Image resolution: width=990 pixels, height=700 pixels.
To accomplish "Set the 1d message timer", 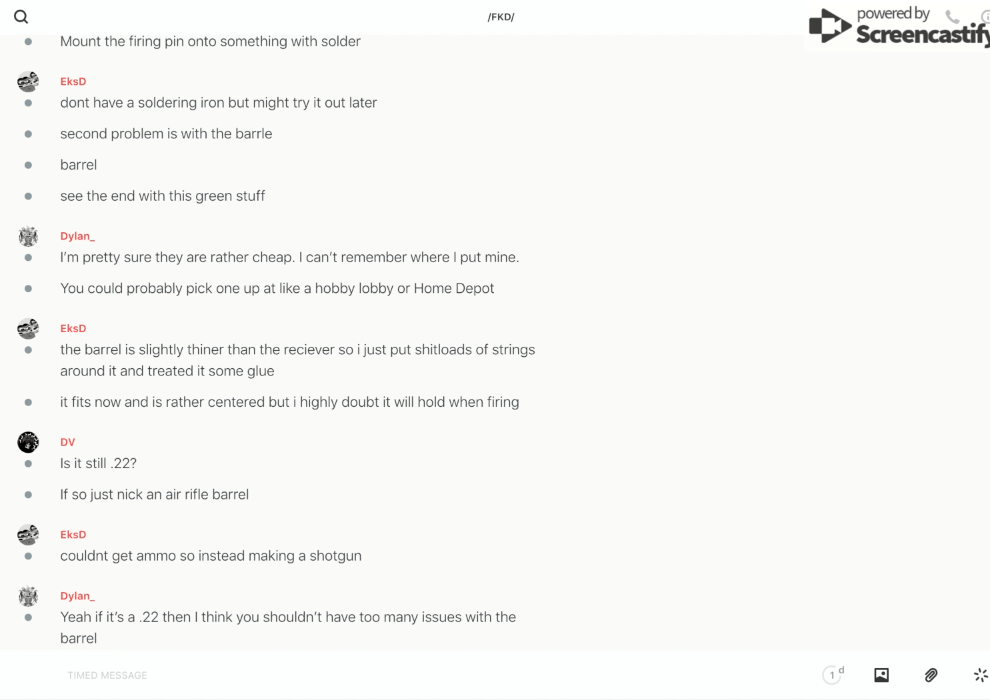I will point(833,675).
